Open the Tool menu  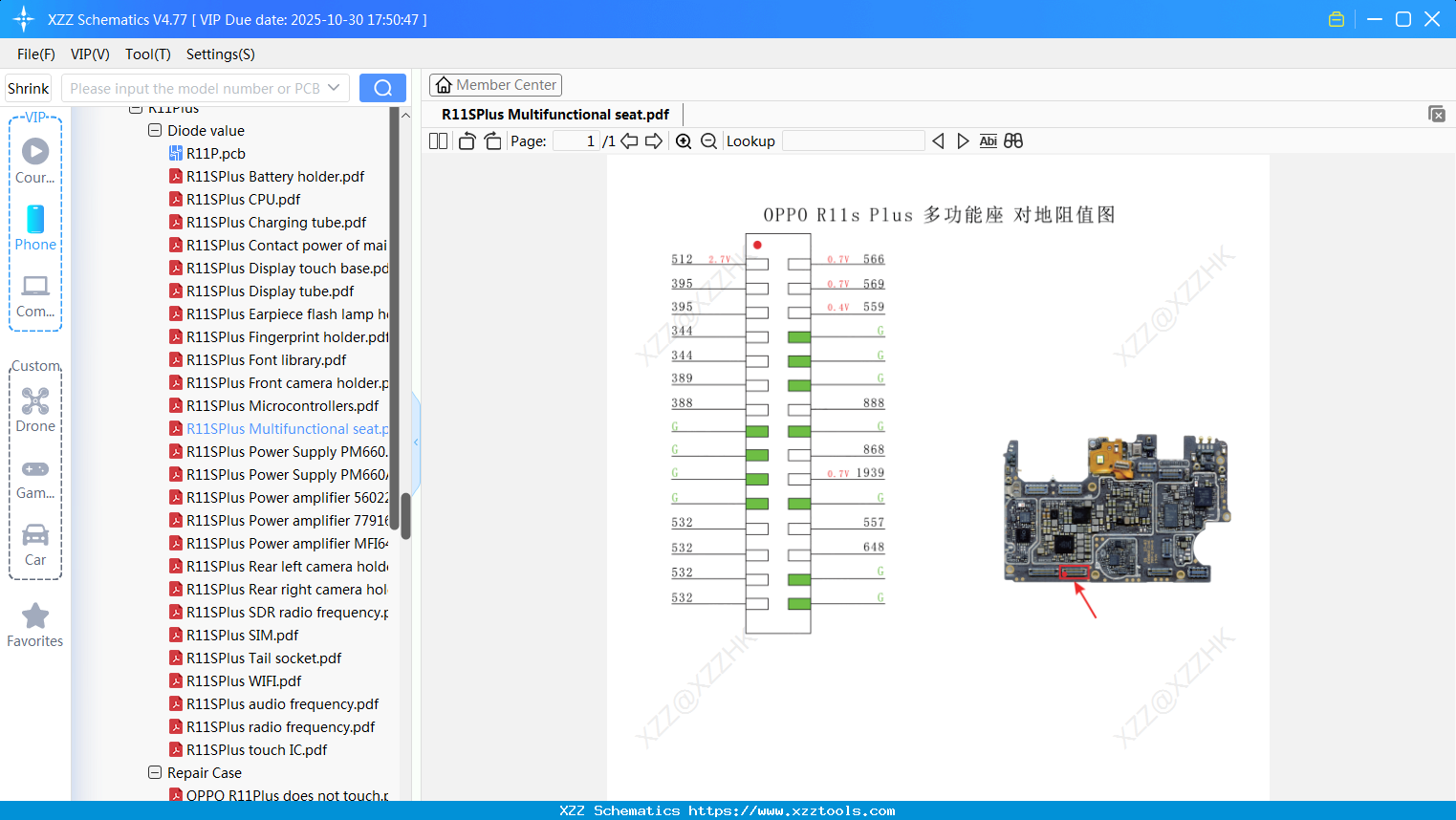tap(148, 54)
